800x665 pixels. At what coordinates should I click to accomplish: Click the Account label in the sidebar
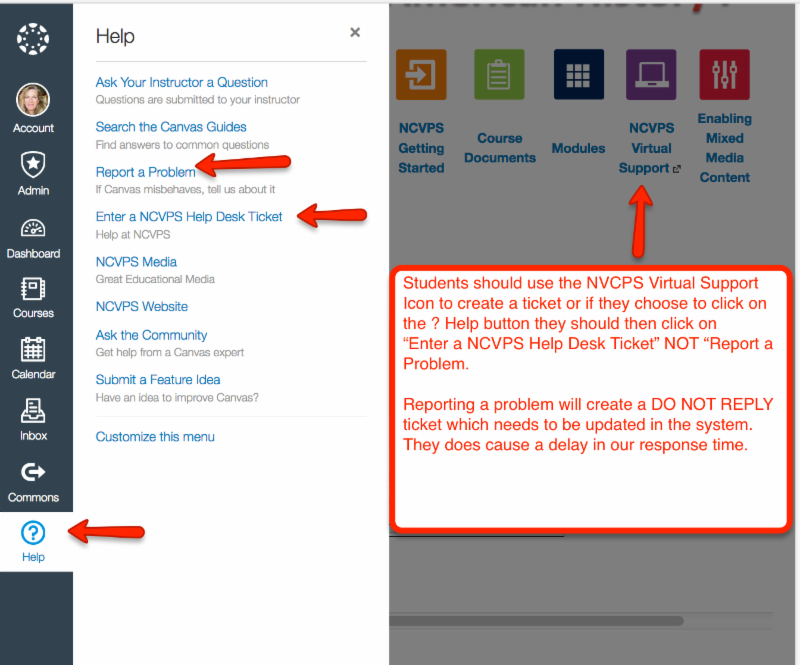pyautogui.click(x=33, y=128)
